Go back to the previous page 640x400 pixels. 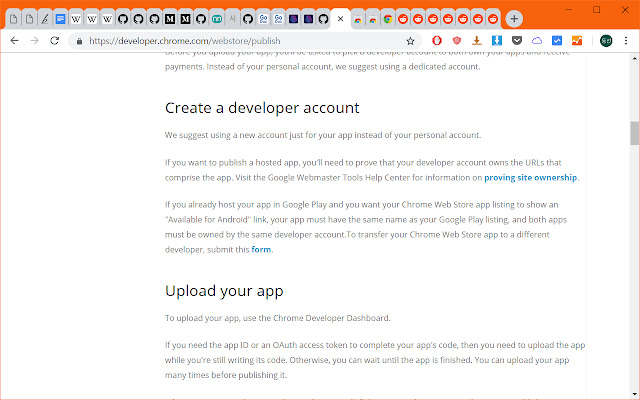coord(14,41)
